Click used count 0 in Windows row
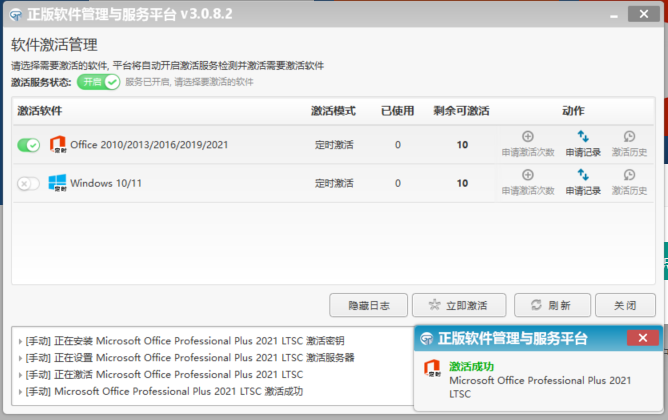The height and width of the screenshot is (420, 668). 397,183
